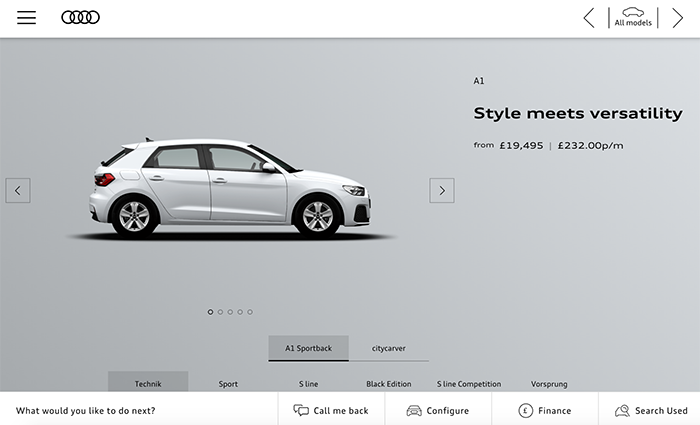Click the white A1 car image

pyautogui.click(x=230, y=188)
